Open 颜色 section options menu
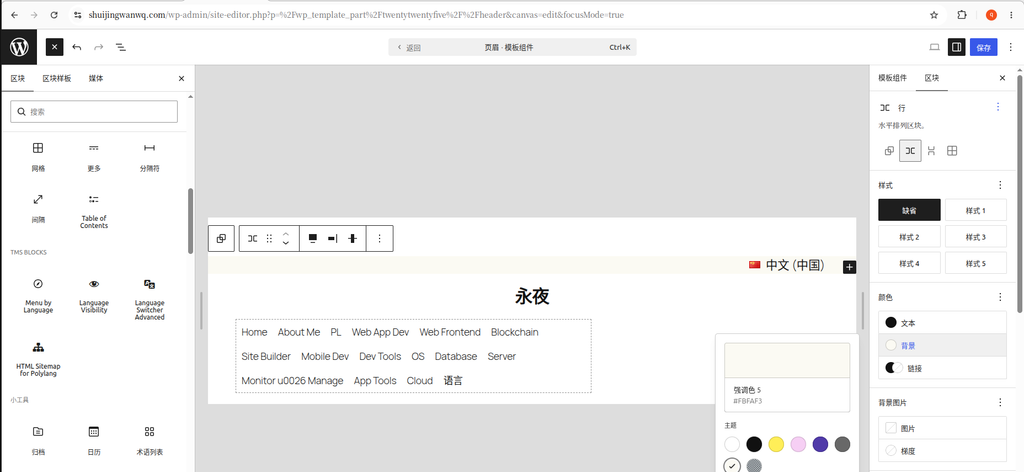Screen dimensions: 1024x472 1000,297
